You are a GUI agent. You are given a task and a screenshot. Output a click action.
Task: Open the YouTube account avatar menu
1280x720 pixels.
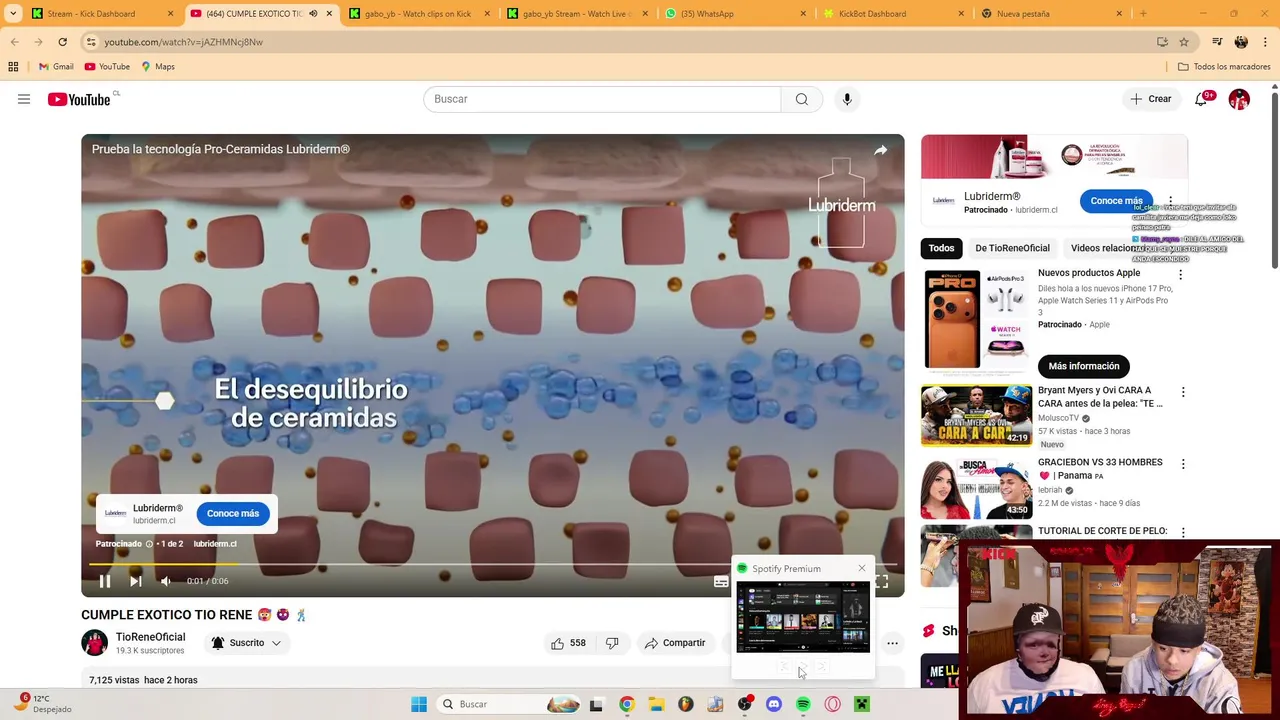[x=1239, y=99]
